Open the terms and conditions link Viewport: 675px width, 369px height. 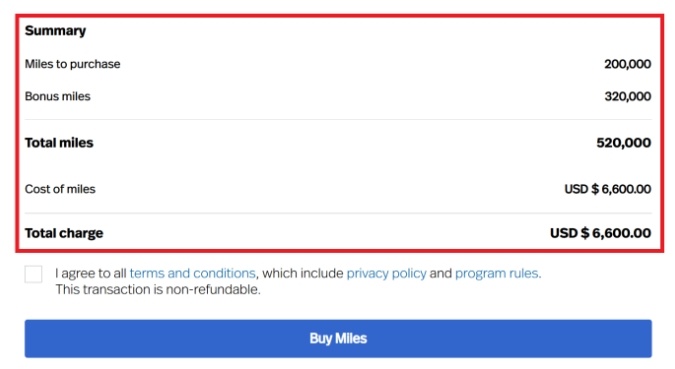(192, 273)
